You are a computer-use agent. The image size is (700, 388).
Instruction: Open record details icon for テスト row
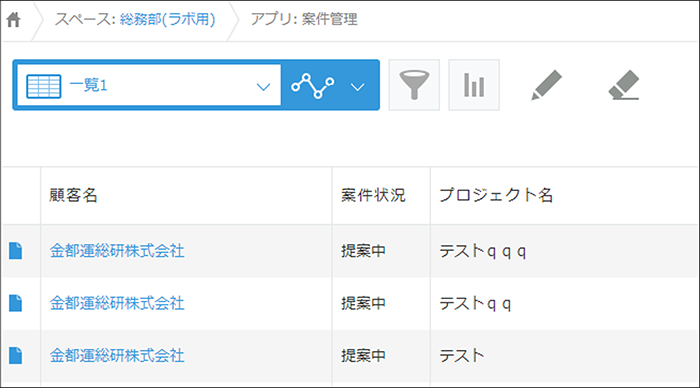16,355
